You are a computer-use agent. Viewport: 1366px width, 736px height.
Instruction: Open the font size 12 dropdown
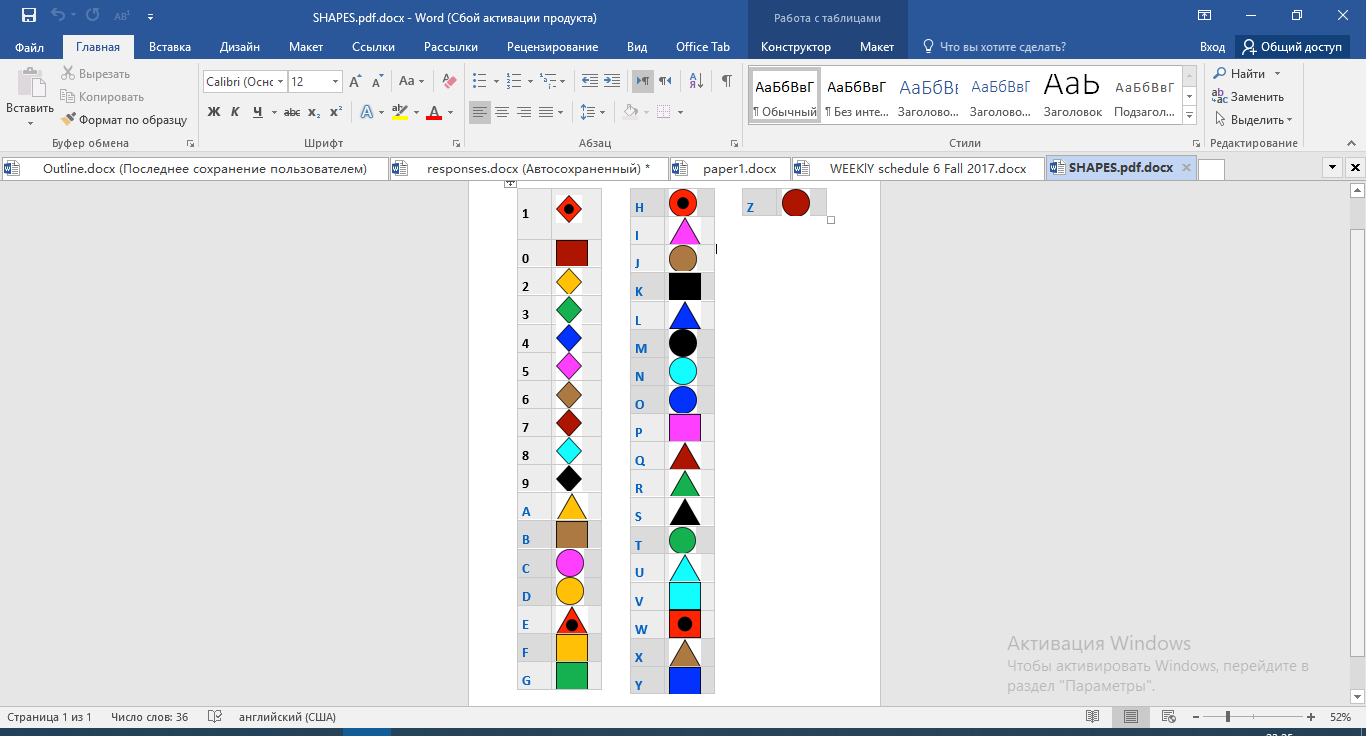click(x=336, y=82)
